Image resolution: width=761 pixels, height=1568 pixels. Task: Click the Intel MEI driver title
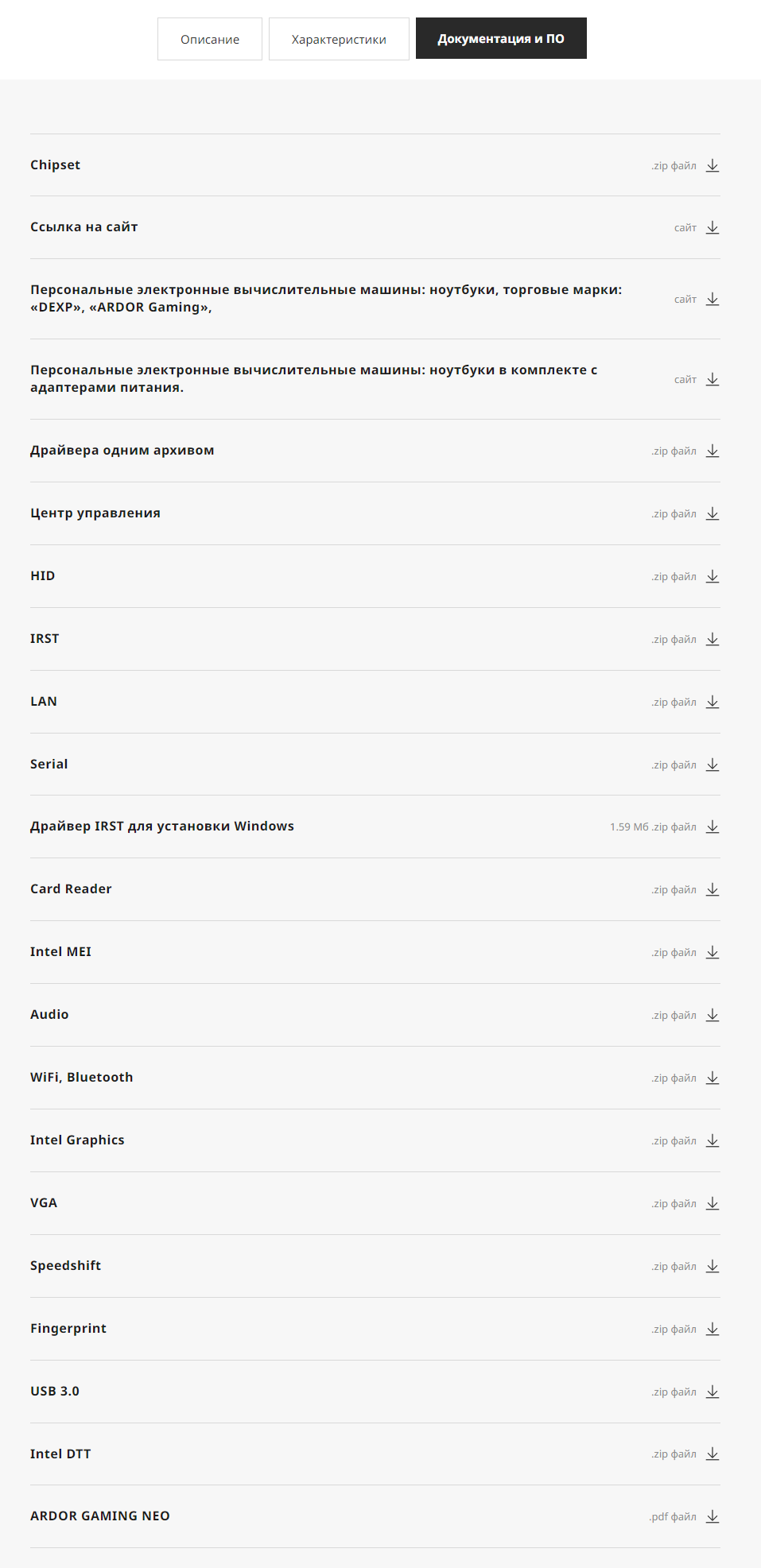(61, 952)
